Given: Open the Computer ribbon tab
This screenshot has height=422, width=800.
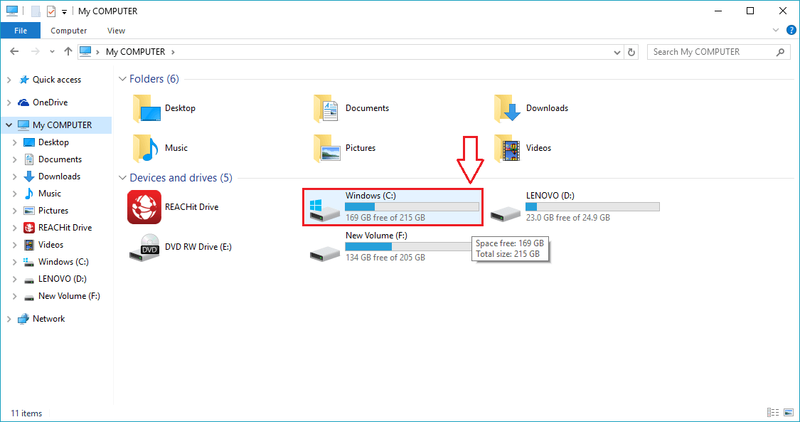Looking at the screenshot, I should [68, 31].
